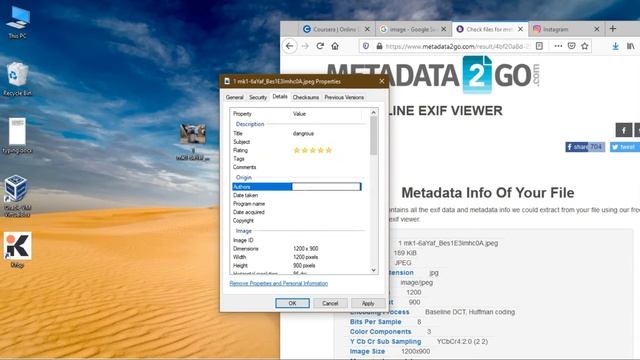This screenshot has height=360, width=640.
Task: Click the Facebook share 704 button
Action: (x=585, y=147)
